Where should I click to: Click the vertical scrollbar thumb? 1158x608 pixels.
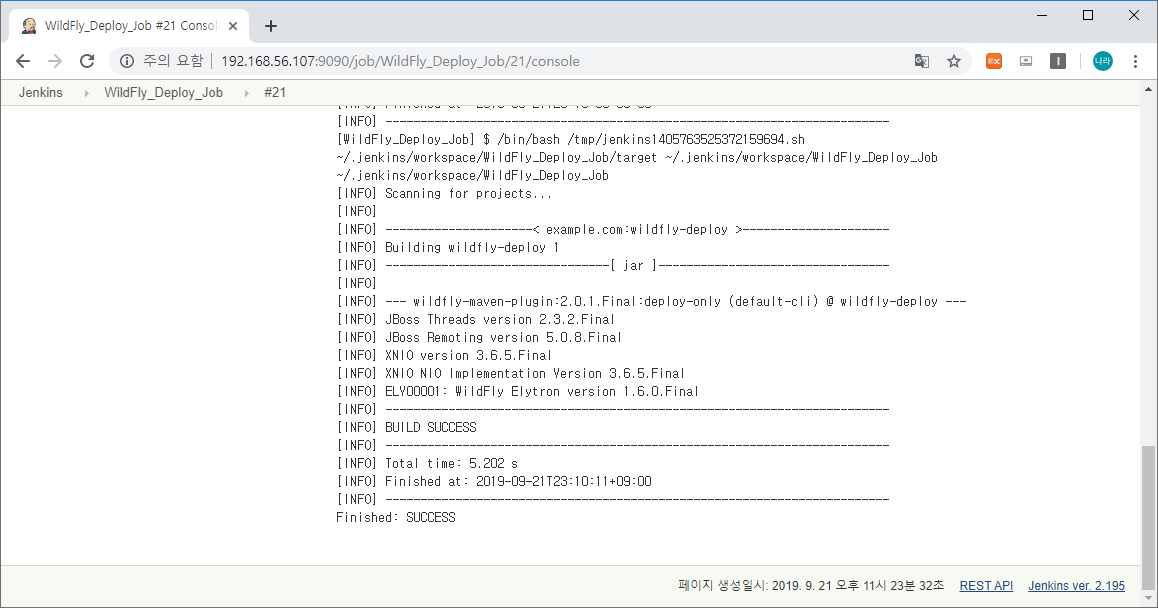point(1148,516)
